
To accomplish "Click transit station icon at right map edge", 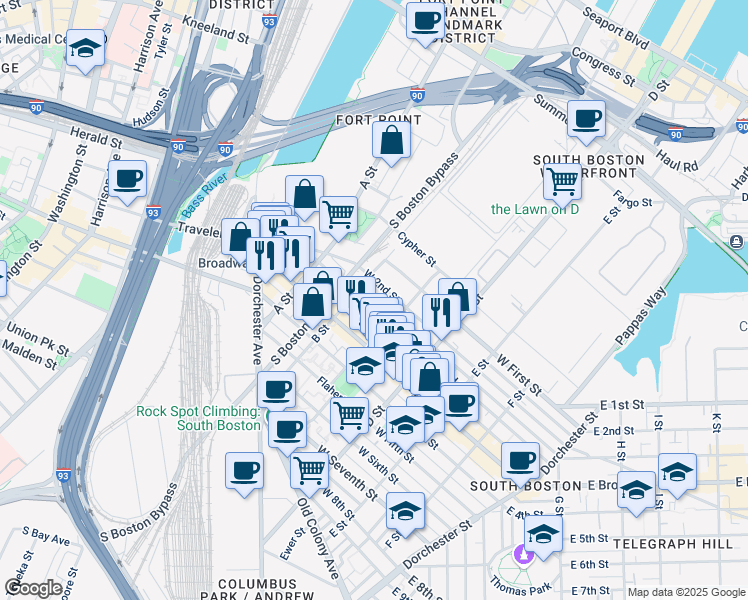I will click(x=737, y=241).
